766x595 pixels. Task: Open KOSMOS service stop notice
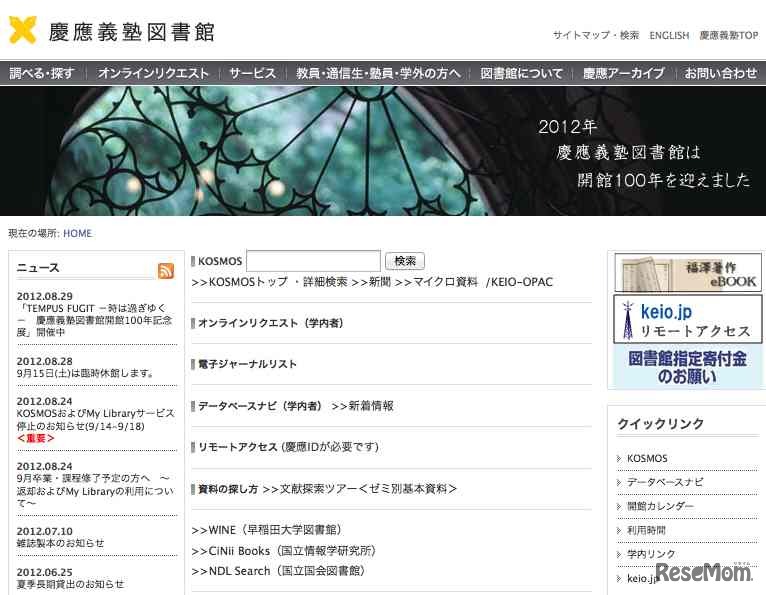pyautogui.click(x=96, y=420)
